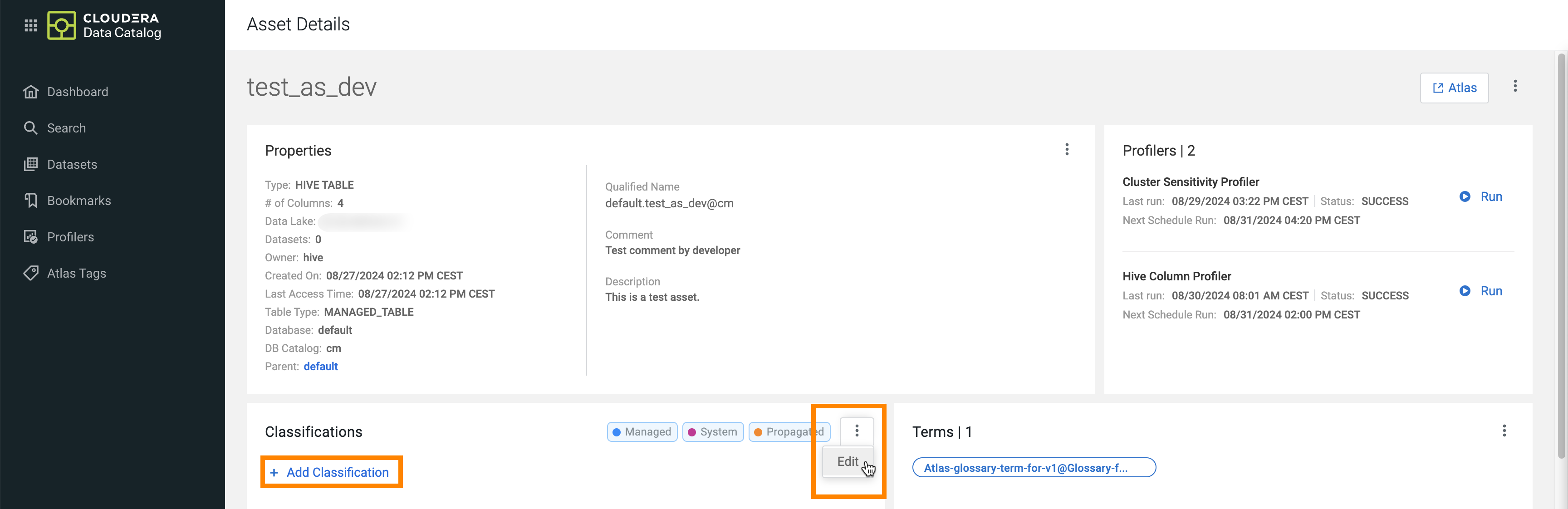Viewport: 1568px width, 509px height.
Task: Open Atlas Tags in the sidebar
Action: (76, 274)
